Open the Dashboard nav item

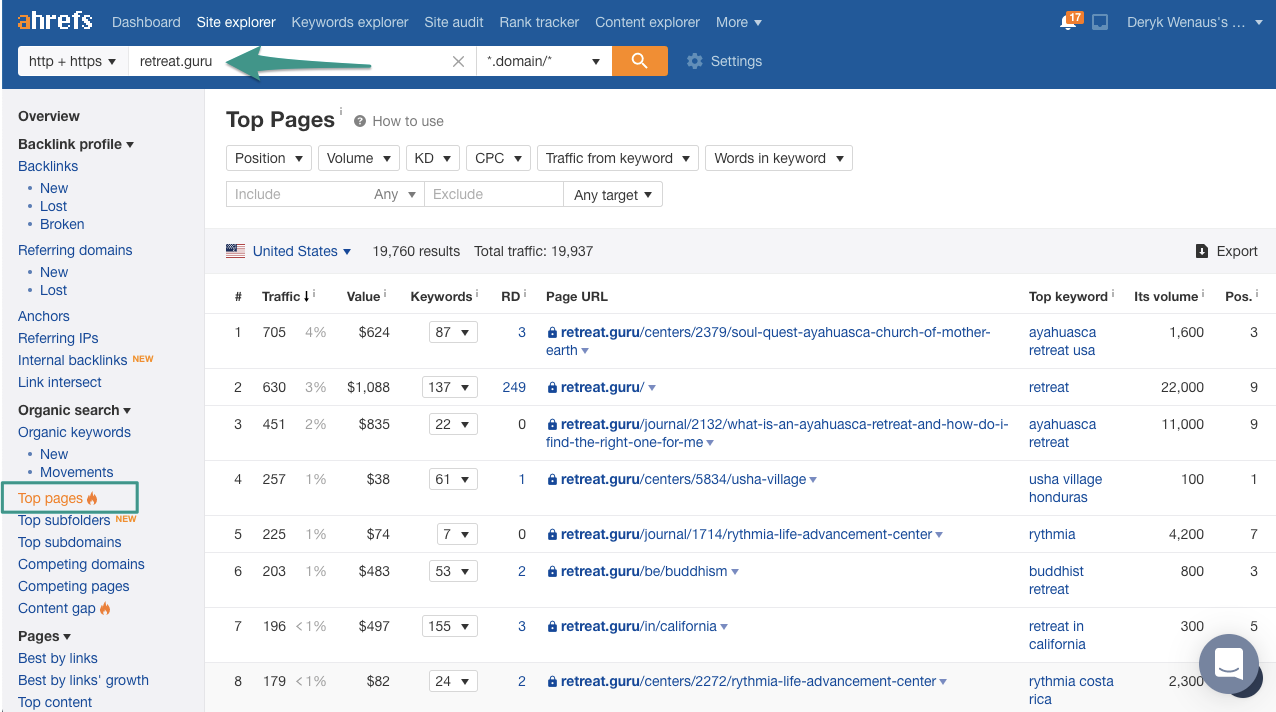click(x=146, y=22)
